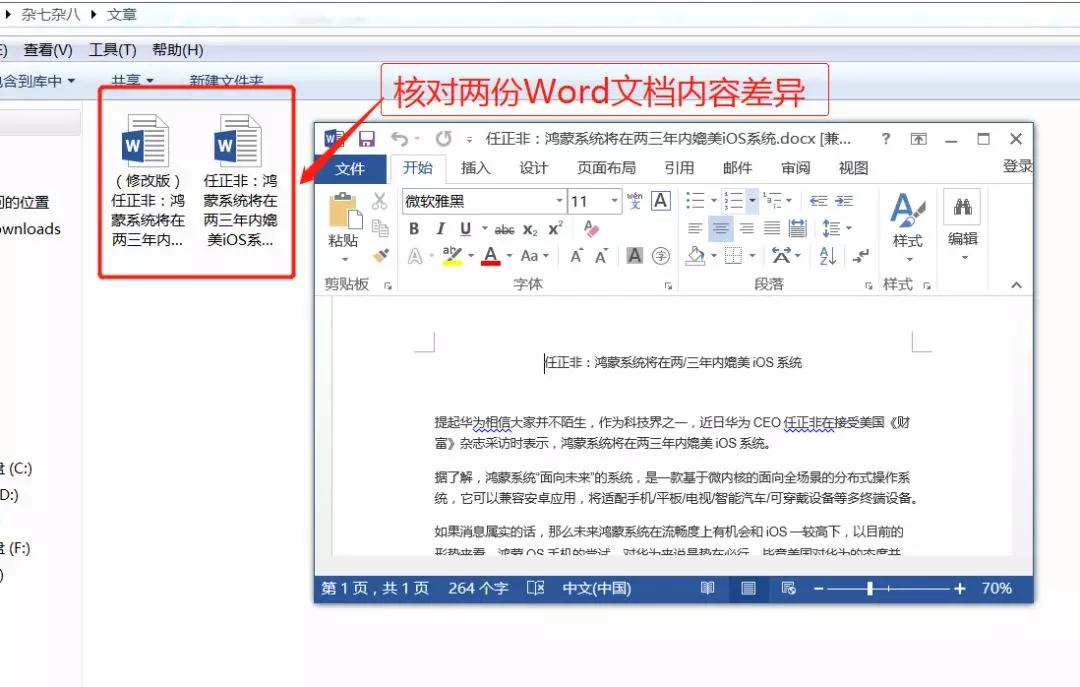Apply red font color
1080x687 pixels.
coord(489,256)
